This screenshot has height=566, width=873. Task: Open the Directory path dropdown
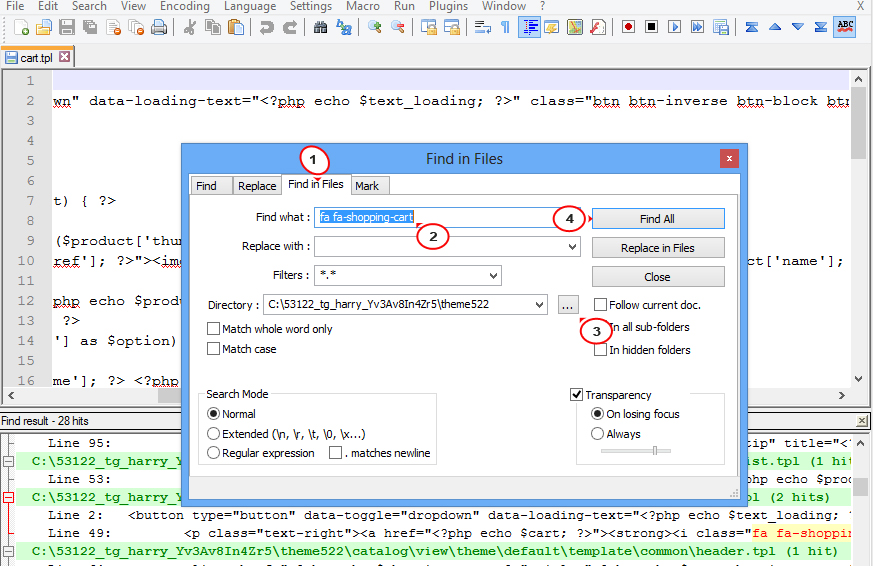tap(540, 304)
